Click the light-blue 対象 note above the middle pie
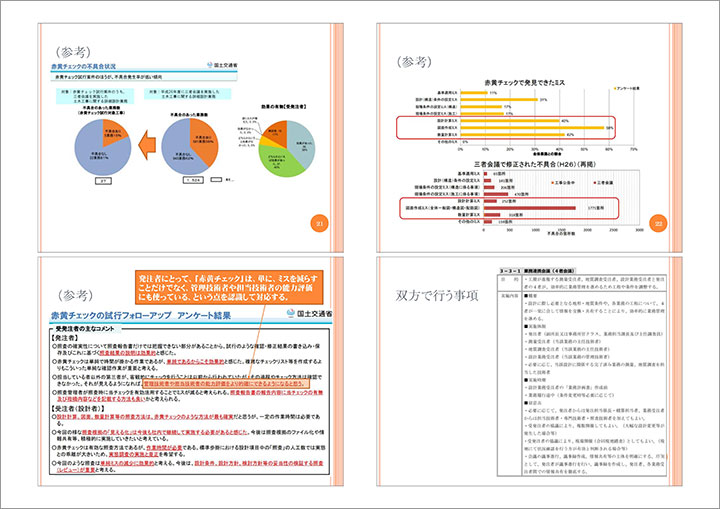 point(187,94)
